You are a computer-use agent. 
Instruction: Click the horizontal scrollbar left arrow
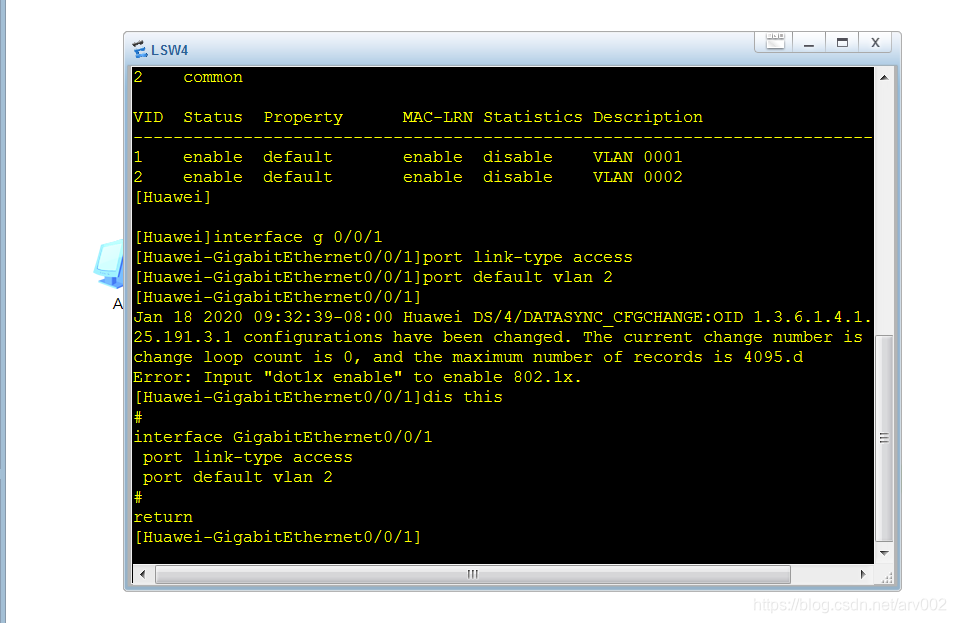click(143, 574)
